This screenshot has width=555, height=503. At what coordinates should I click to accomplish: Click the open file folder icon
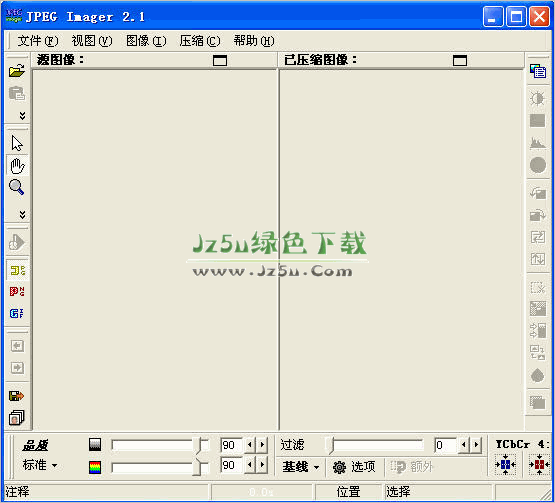pyautogui.click(x=17, y=71)
